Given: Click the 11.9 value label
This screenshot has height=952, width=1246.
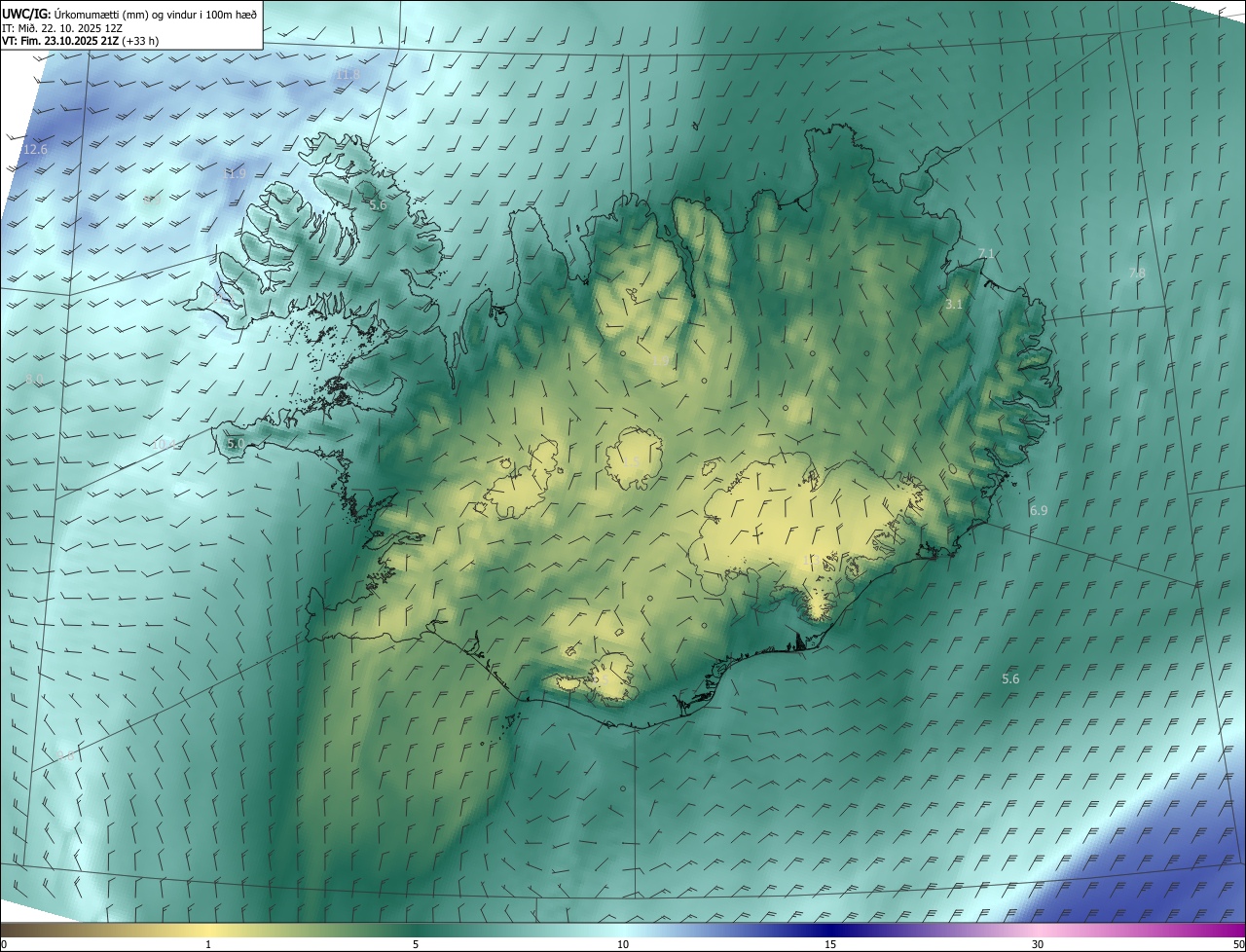Looking at the screenshot, I should (235, 173).
